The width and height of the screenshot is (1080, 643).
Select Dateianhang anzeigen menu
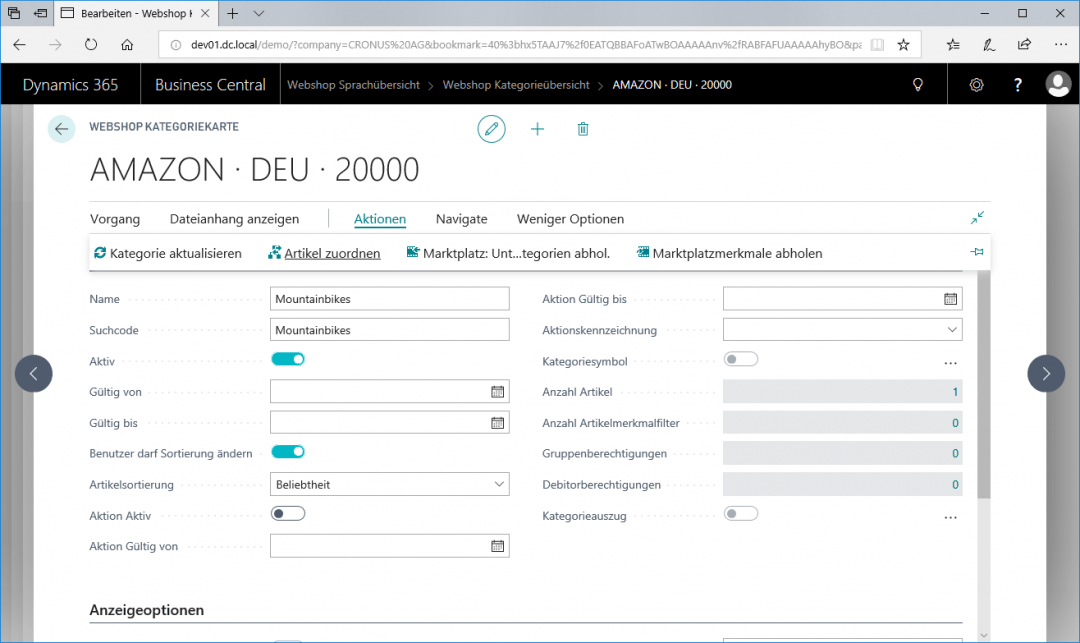[234, 219]
